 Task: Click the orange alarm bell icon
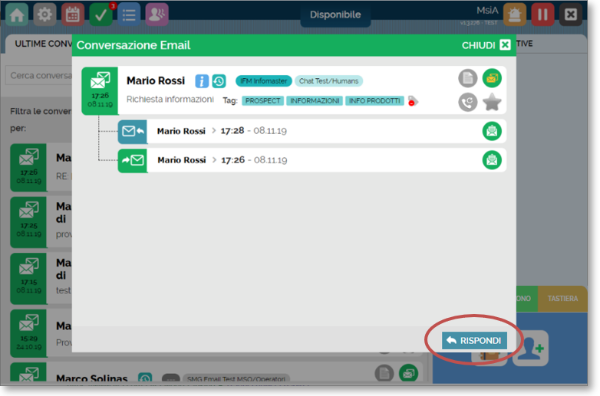(x=515, y=15)
